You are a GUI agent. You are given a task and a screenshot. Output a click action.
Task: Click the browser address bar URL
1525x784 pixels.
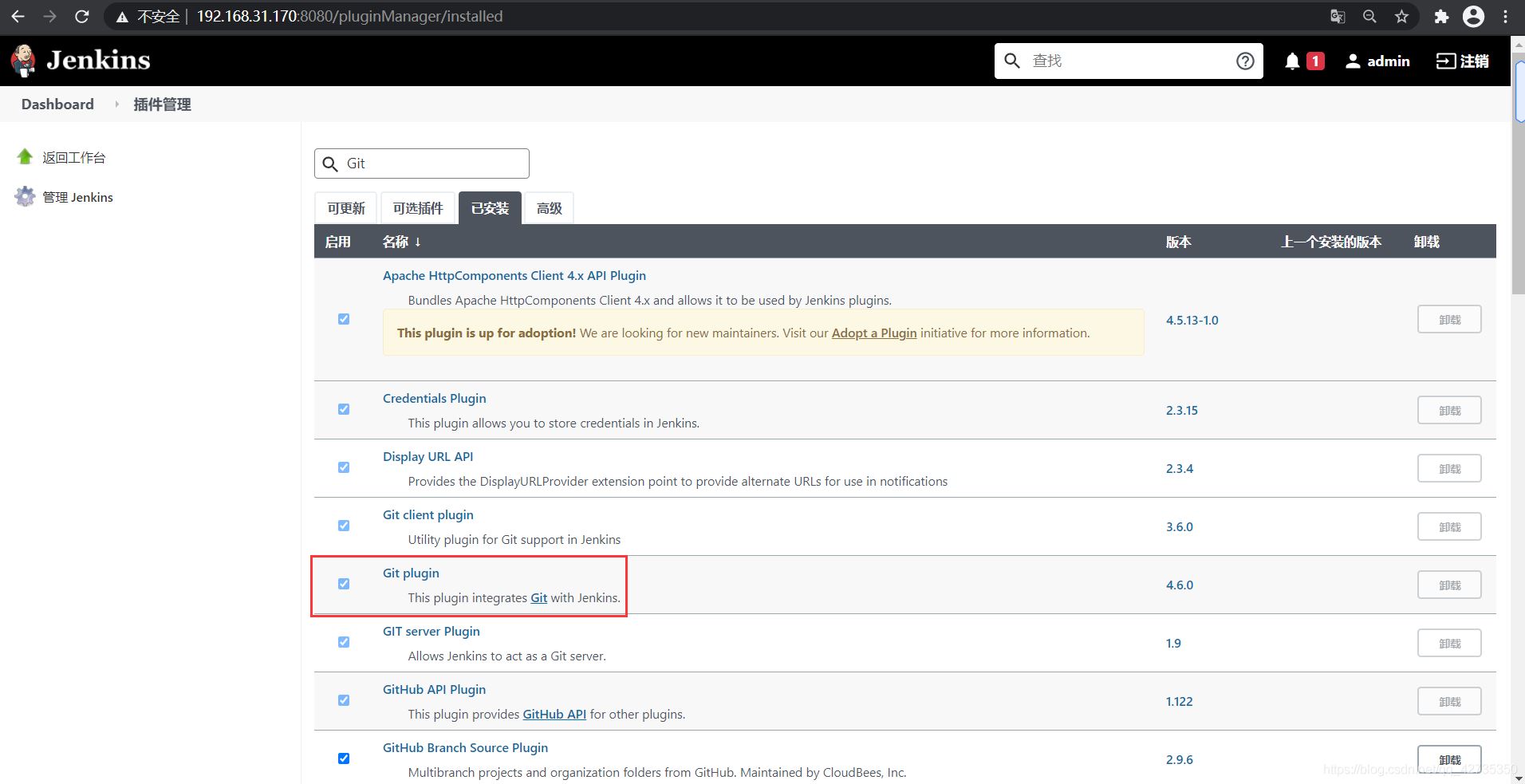click(x=349, y=16)
